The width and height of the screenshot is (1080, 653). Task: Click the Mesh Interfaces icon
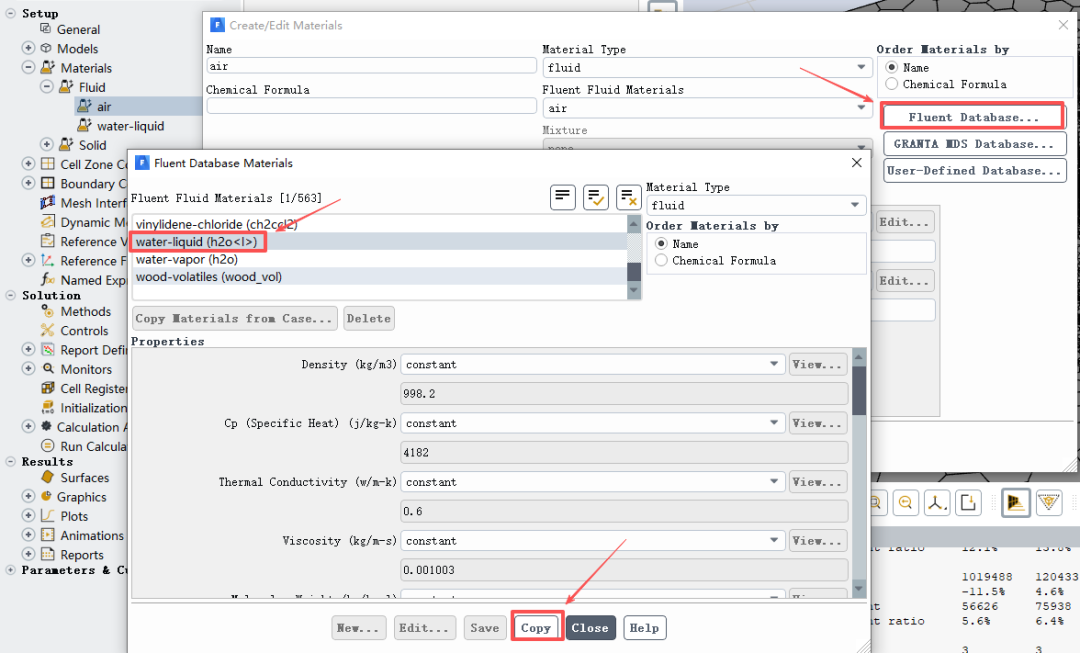pos(48,203)
